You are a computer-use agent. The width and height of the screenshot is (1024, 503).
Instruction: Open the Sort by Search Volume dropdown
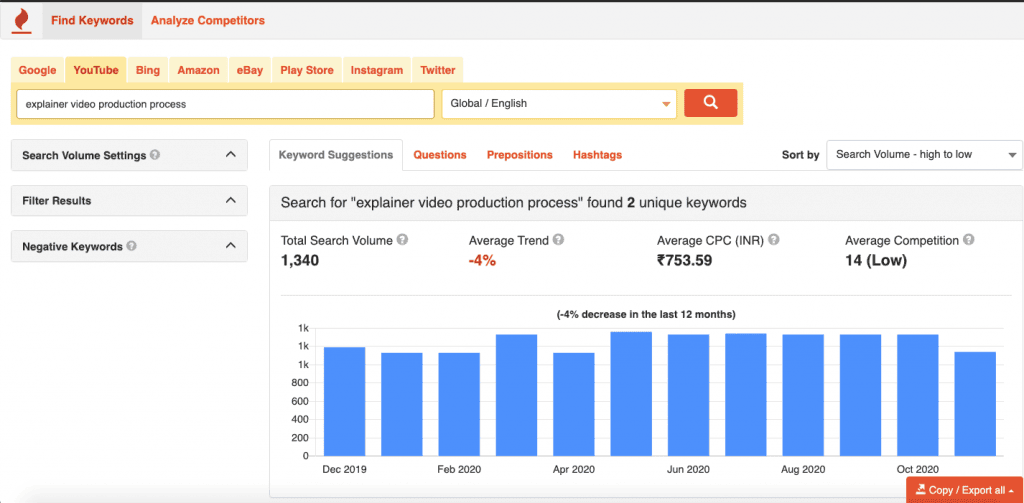[x=924, y=155]
